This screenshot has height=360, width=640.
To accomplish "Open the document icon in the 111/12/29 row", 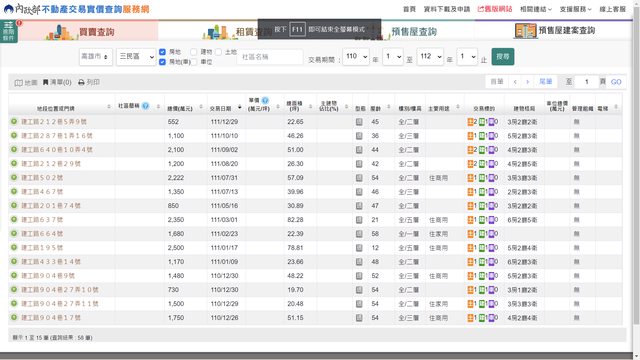I will click(359, 122).
